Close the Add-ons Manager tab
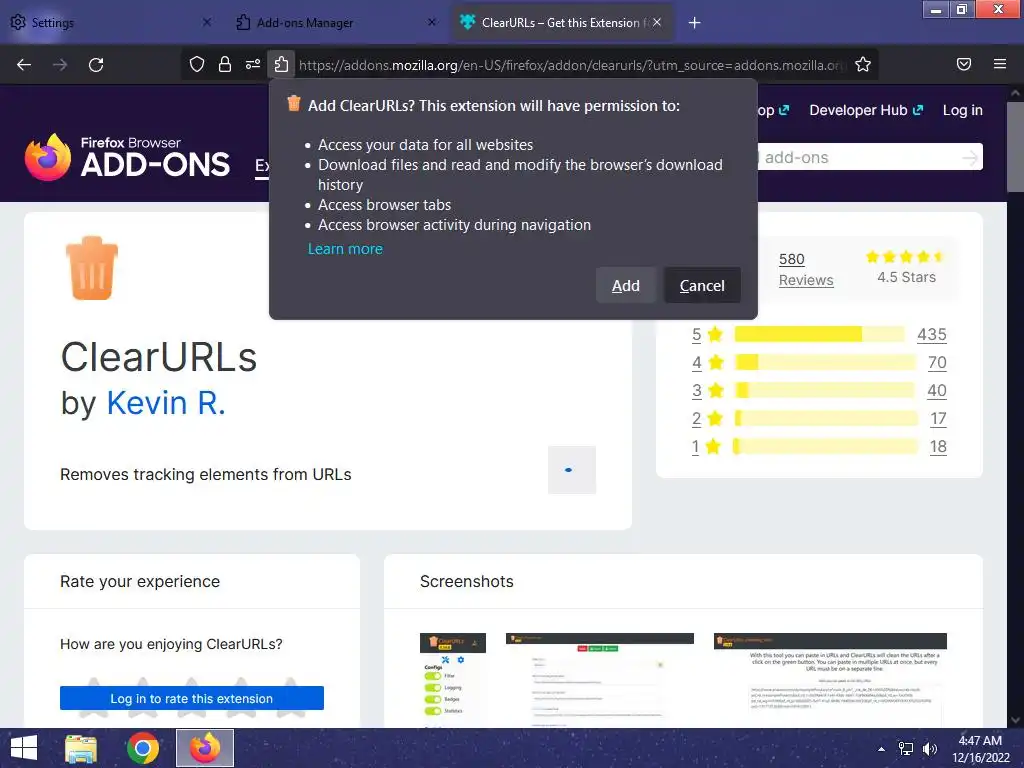The width and height of the screenshot is (1024, 768). click(432, 22)
